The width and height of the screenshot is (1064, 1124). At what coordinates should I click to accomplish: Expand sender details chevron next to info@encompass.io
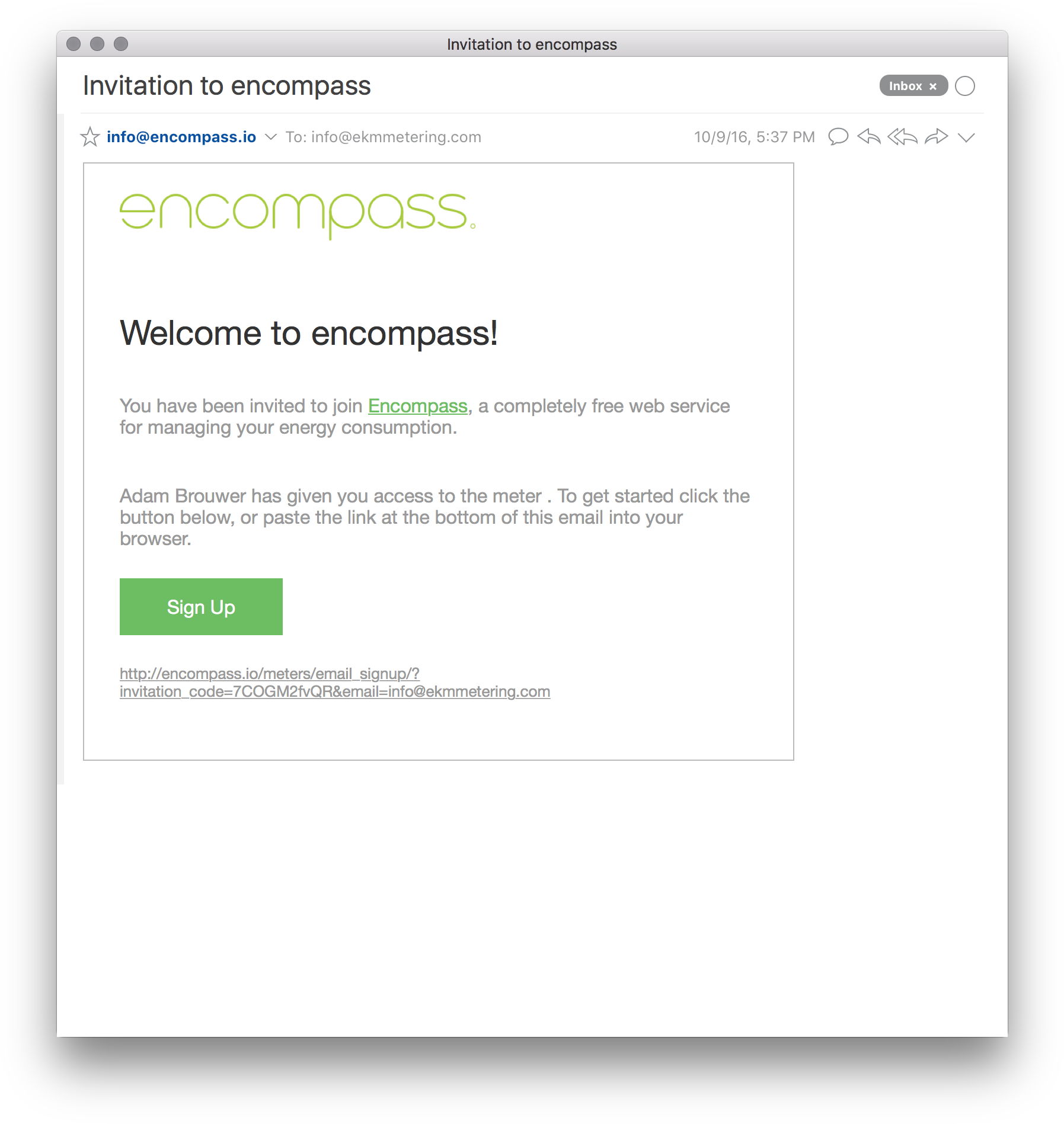point(270,137)
